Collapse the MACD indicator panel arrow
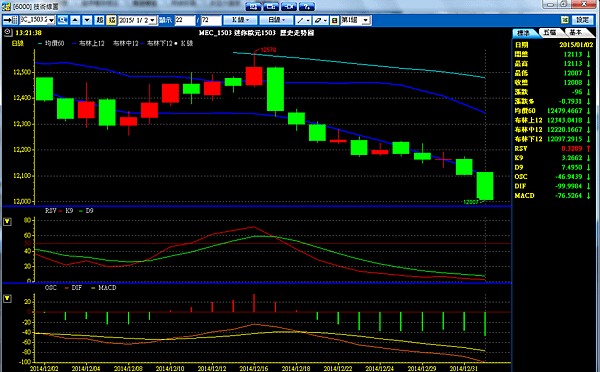The height and width of the screenshot is (372, 600). point(7,299)
